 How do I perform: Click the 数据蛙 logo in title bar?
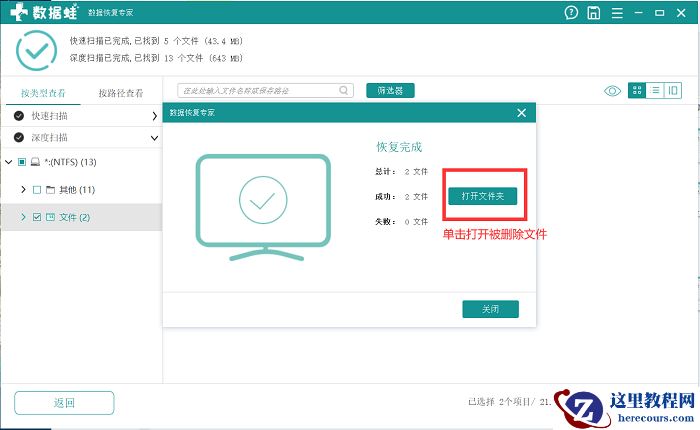(x=44, y=12)
